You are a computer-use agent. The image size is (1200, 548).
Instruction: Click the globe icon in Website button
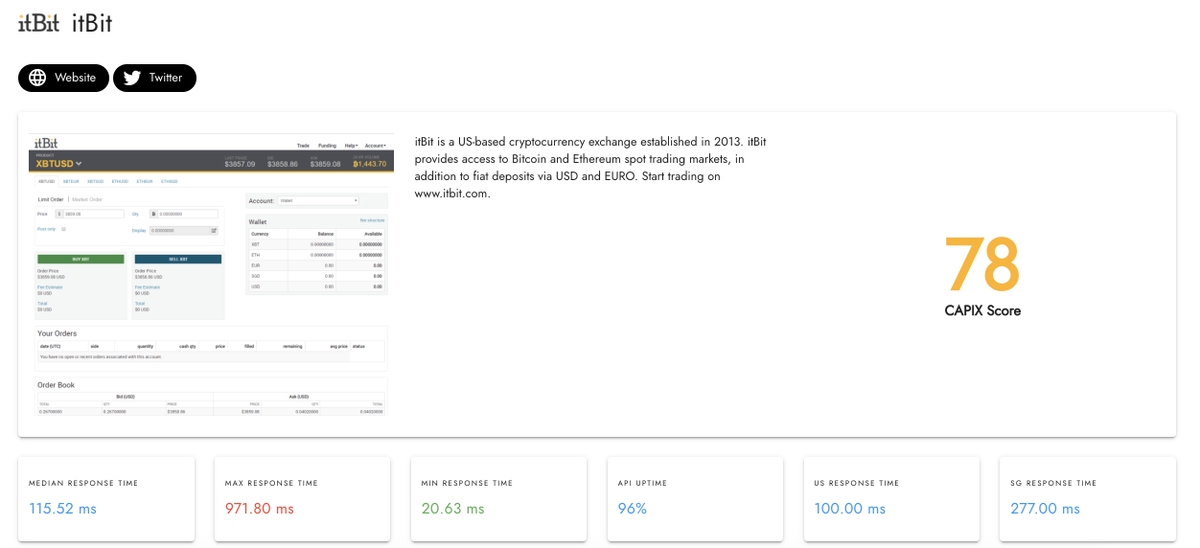[37, 78]
